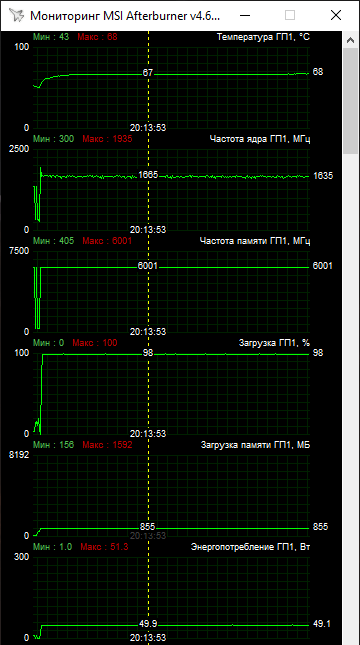This screenshot has width=360, height=645.
Task: Click the 855 memory usage marker value
Action: coord(147,527)
